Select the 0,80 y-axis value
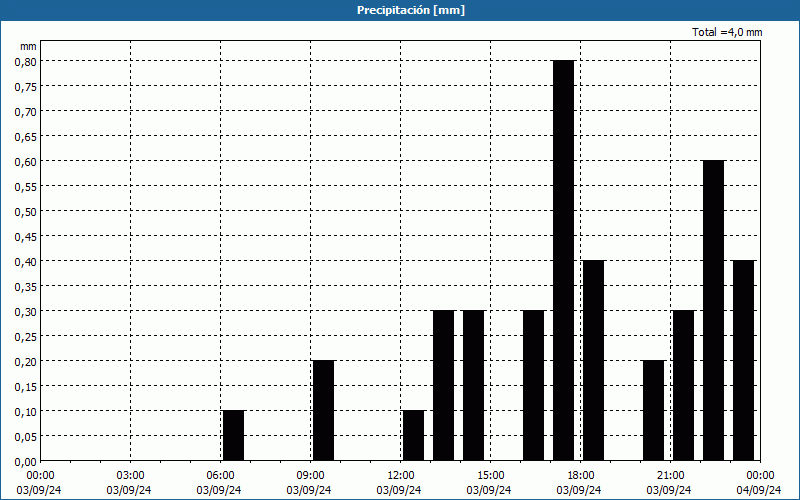This screenshot has width=800, height=500. [x=26, y=61]
